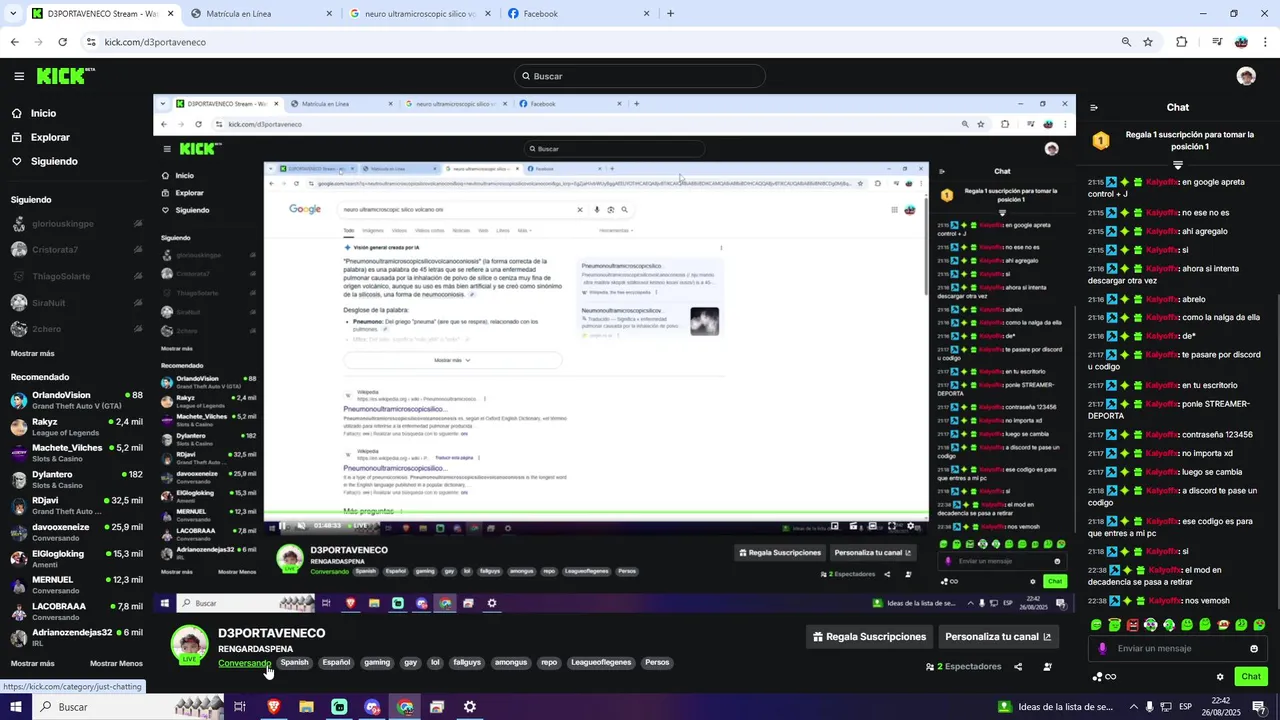Click the D3PORTAVENECO live avatar thumbnail
1280x720 pixels.
coord(189,646)
